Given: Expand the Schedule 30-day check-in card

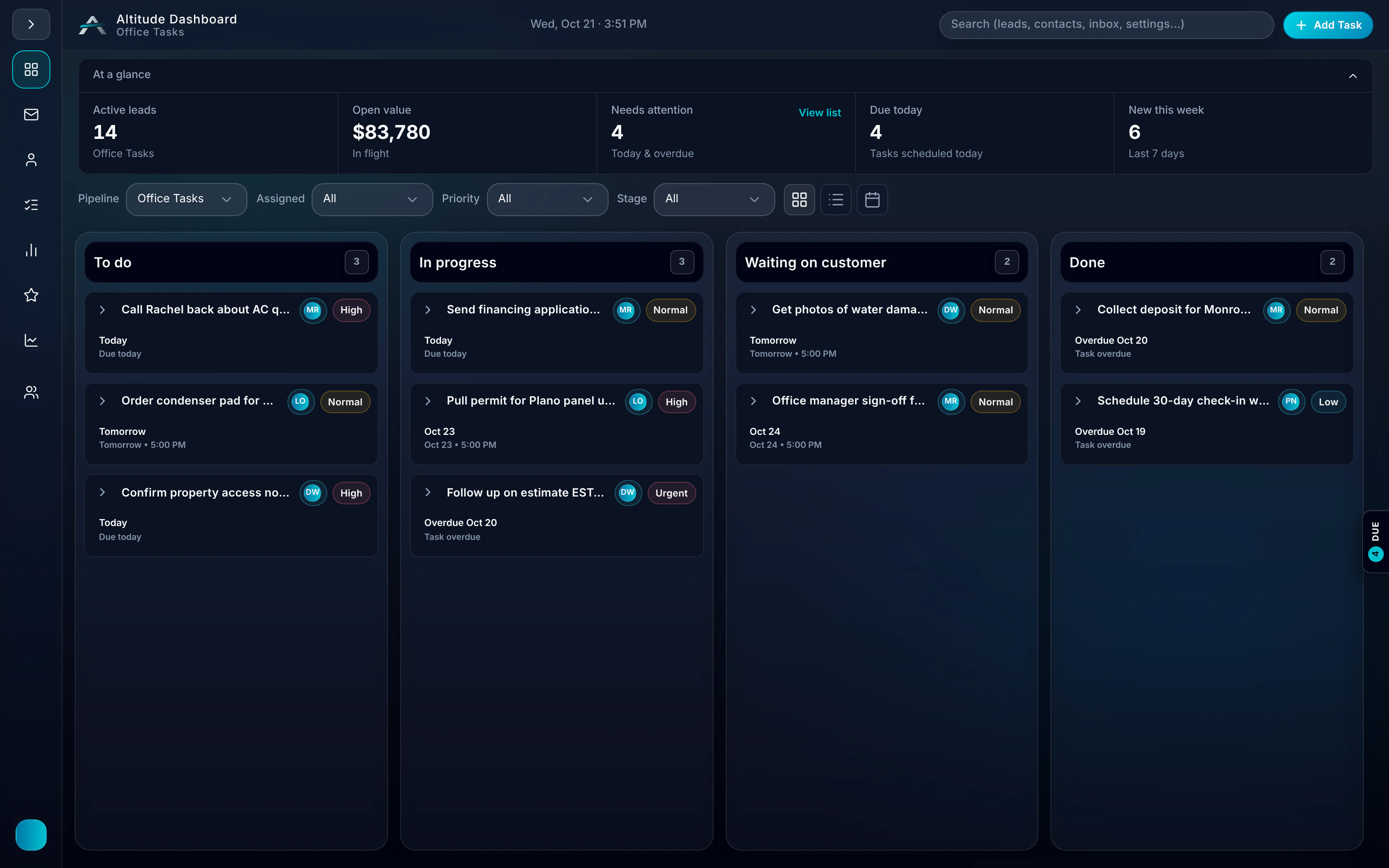Looking at the screenshot, I should click(1078, 401).
